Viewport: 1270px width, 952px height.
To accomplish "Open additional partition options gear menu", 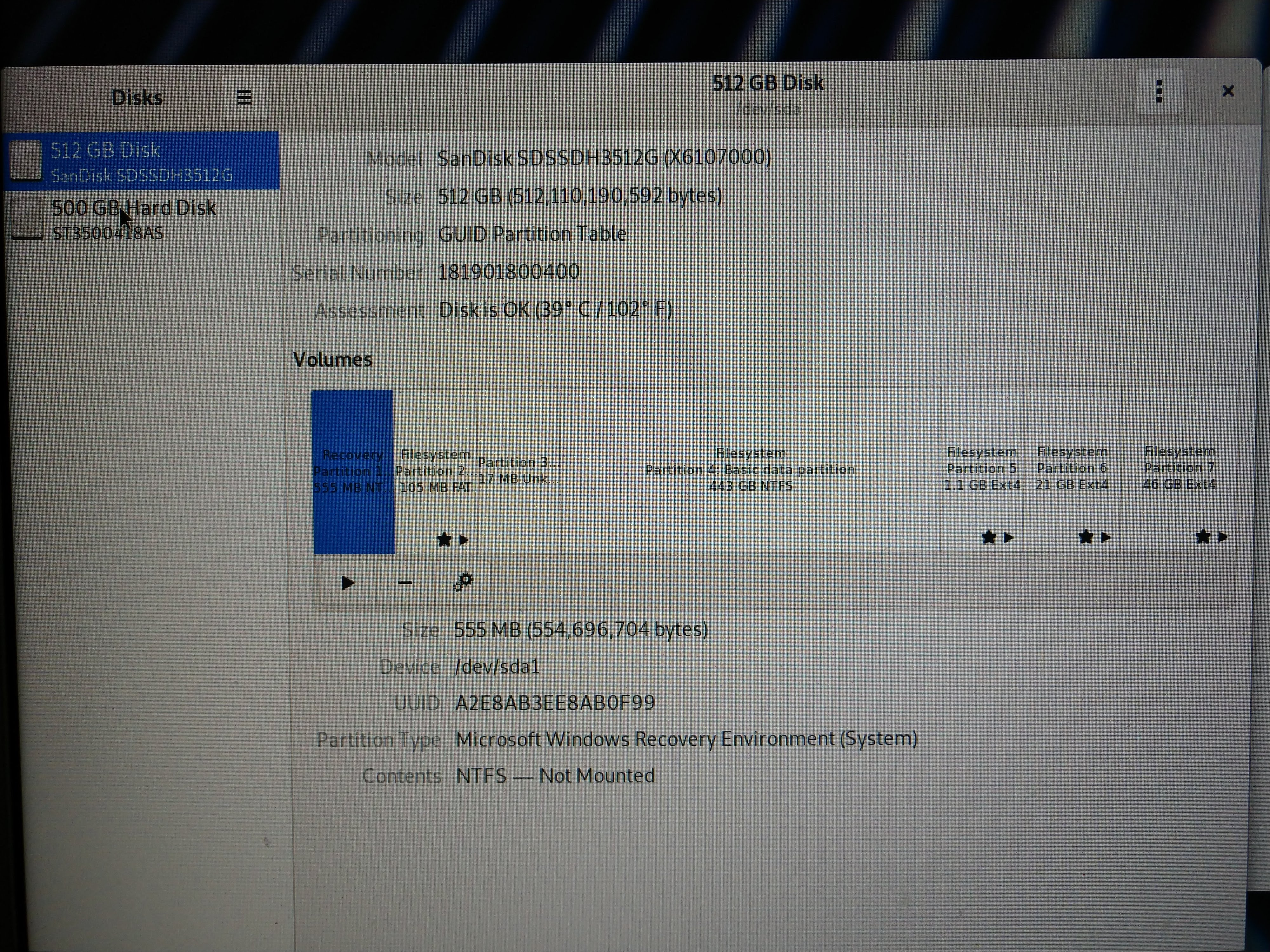I will coord(462,583).
